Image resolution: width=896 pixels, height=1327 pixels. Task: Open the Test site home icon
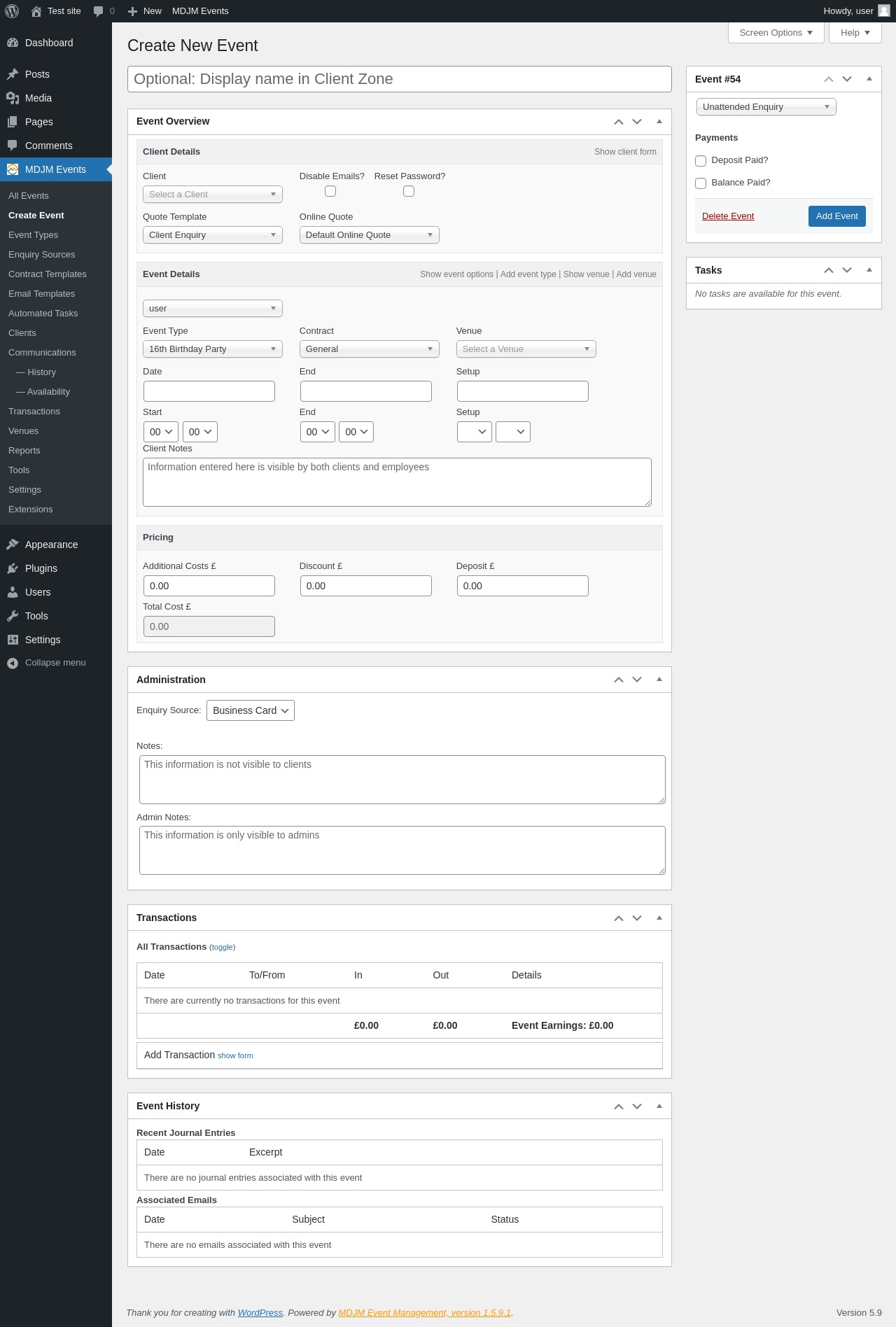tap(36, 11)
